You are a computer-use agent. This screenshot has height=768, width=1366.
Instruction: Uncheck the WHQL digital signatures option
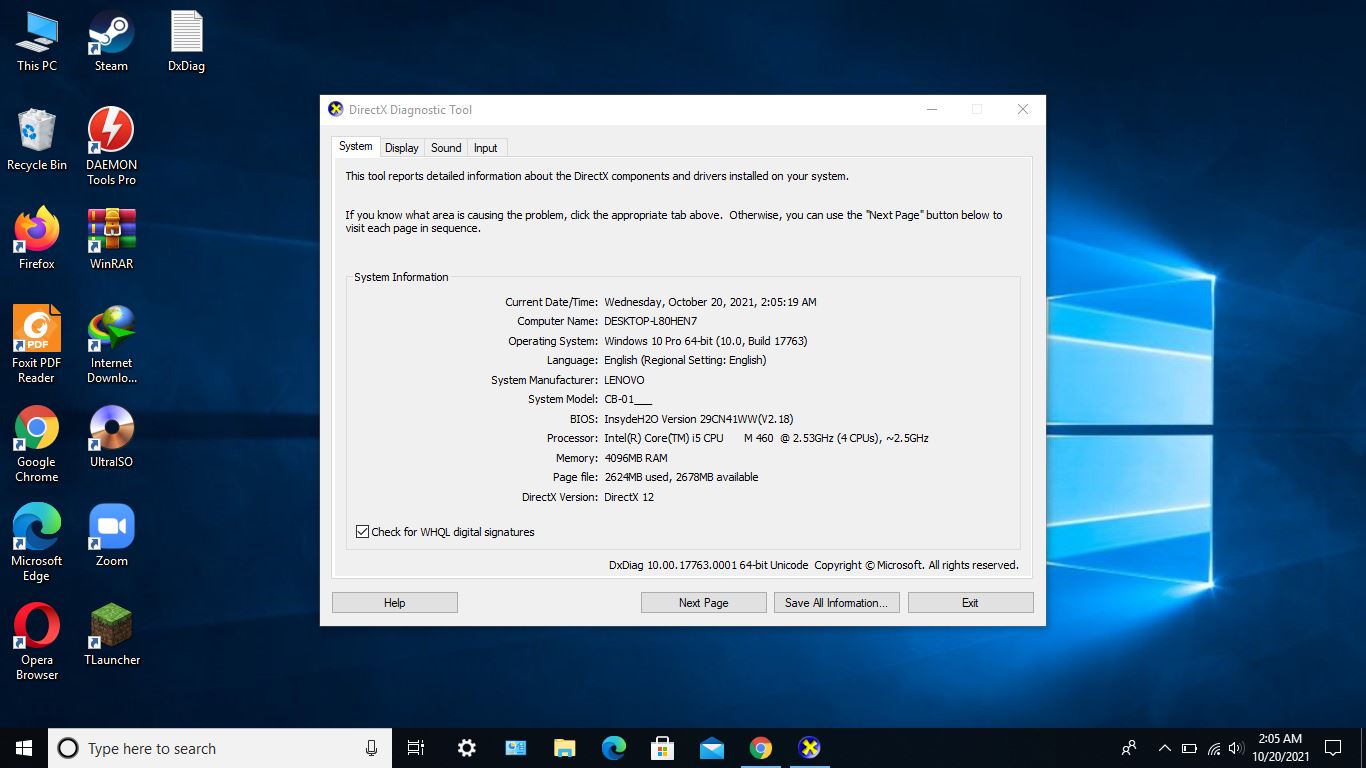[x=362, y=531]
